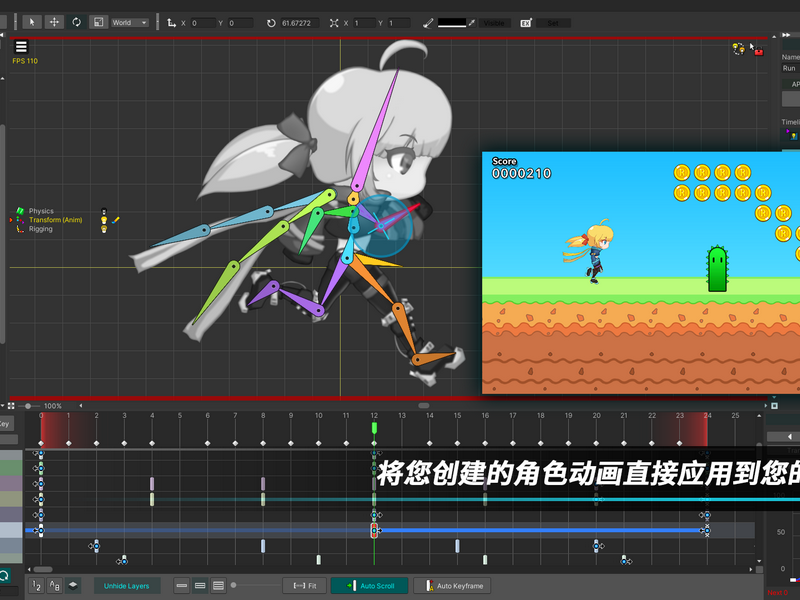Choose the large timeline row height icon
Viewport: 800px width, 600px height.
(x=218, y=586)
